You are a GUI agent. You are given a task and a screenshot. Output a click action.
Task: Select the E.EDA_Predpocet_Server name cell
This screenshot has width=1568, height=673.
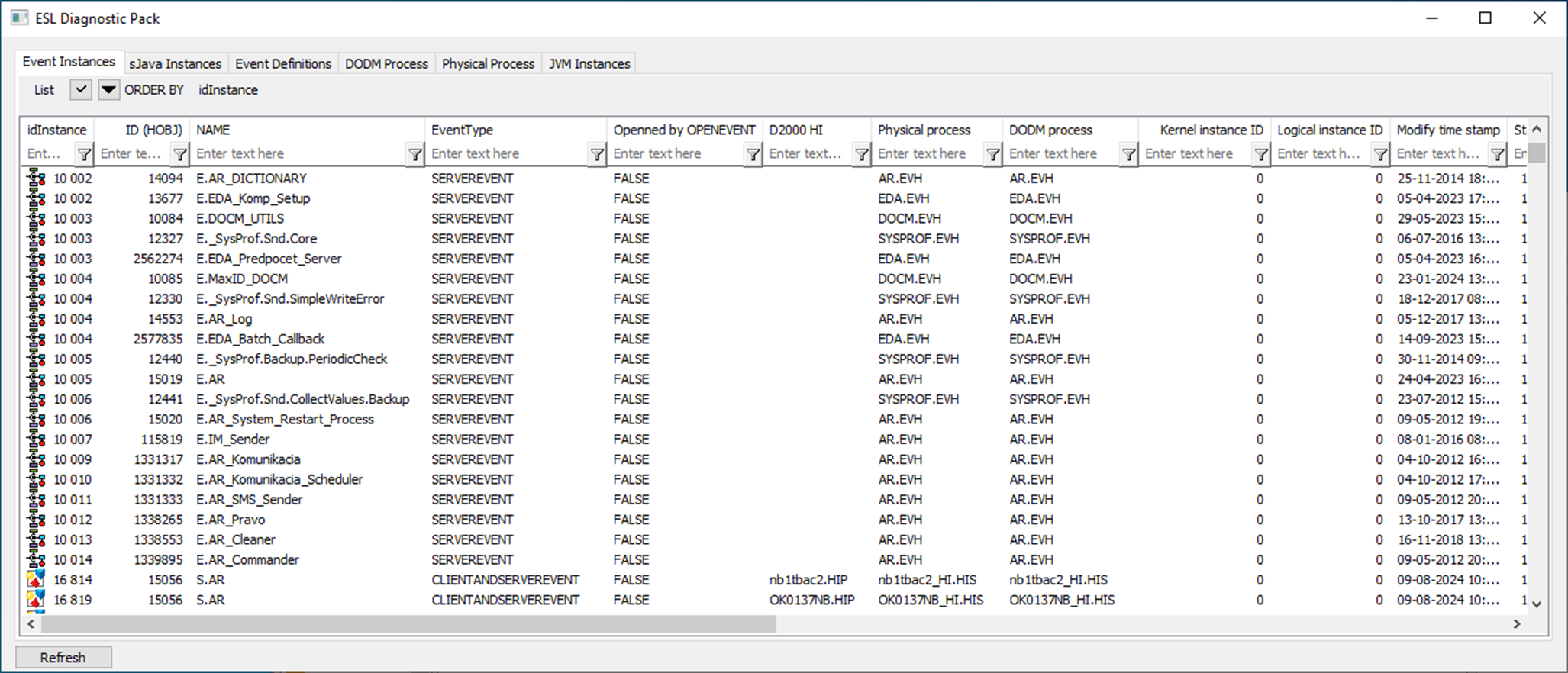269,259
